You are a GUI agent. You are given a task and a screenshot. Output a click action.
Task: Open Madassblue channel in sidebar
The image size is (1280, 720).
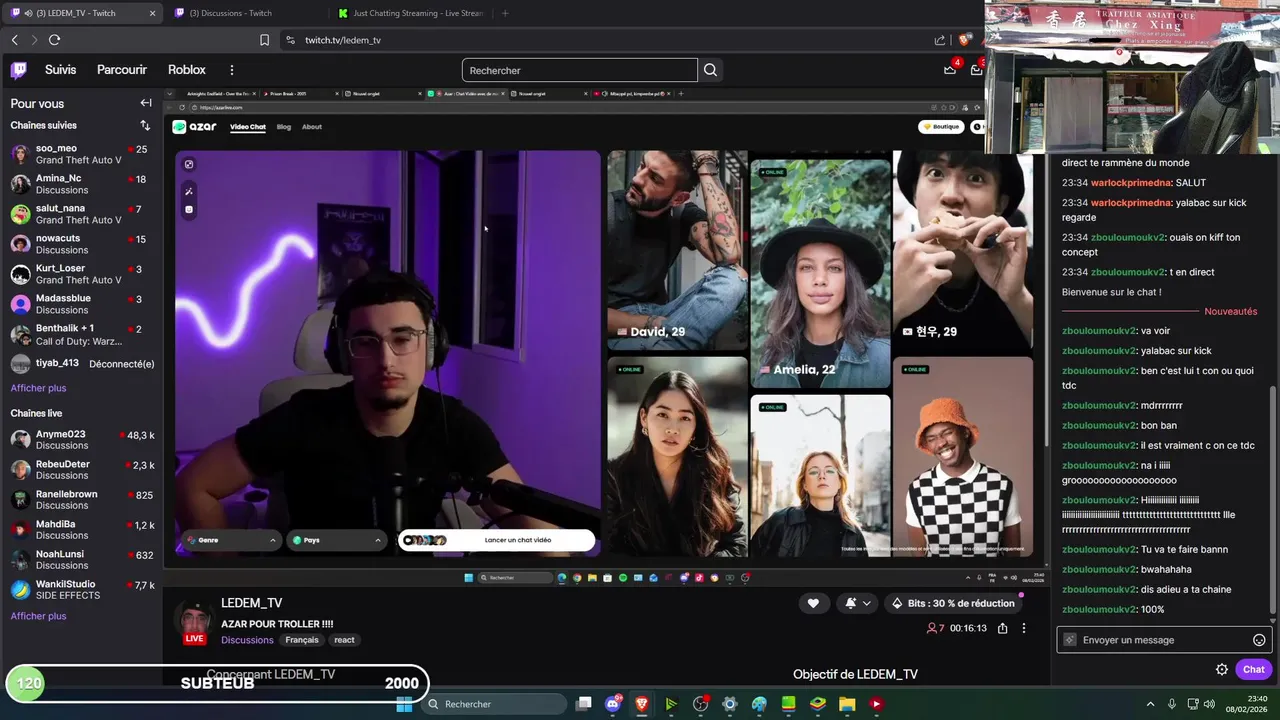click(82, 304)
